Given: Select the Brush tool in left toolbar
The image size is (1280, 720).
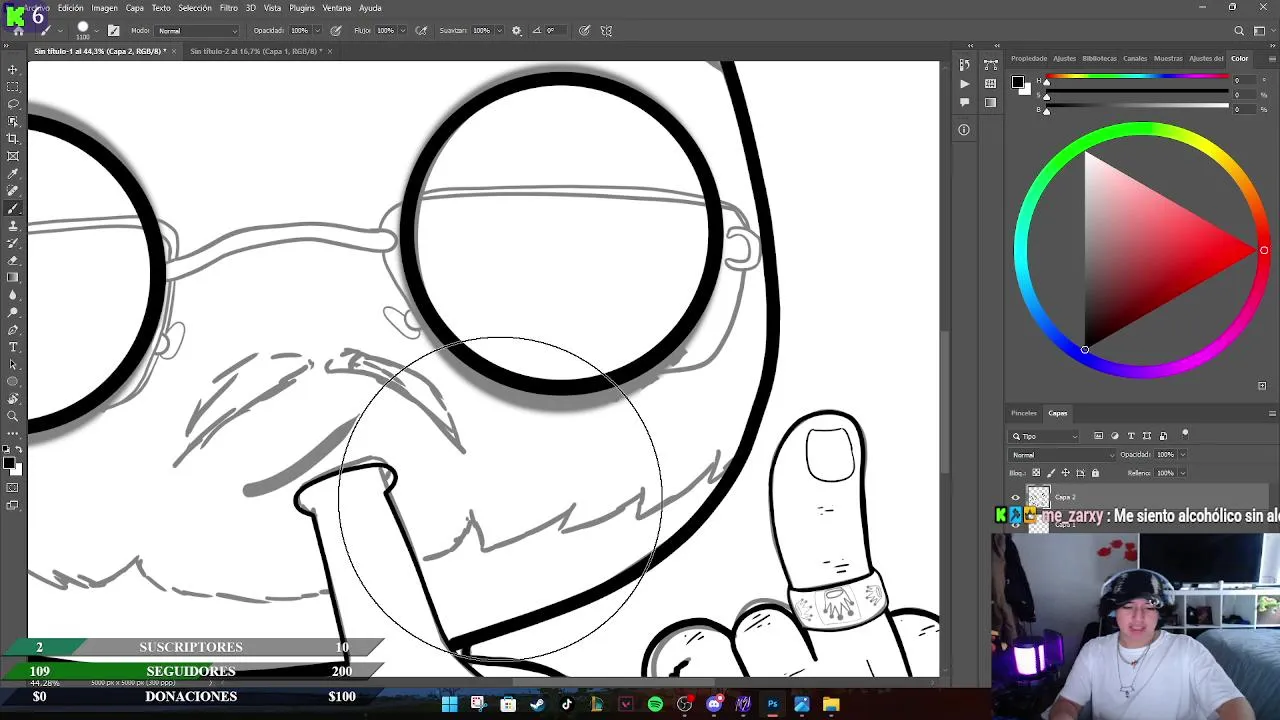Looking at the screenshot, I should pos(13,209).
